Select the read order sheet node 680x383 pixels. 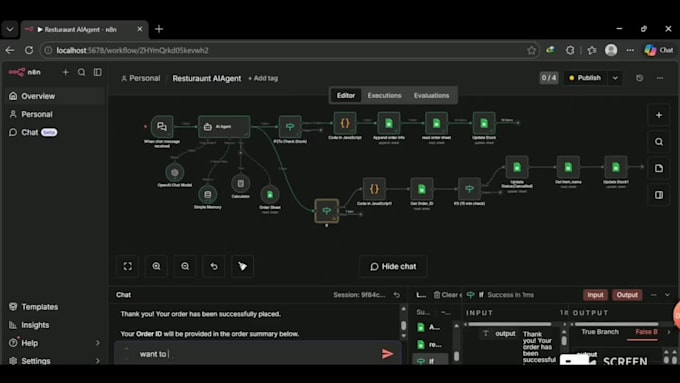(436, 123)
